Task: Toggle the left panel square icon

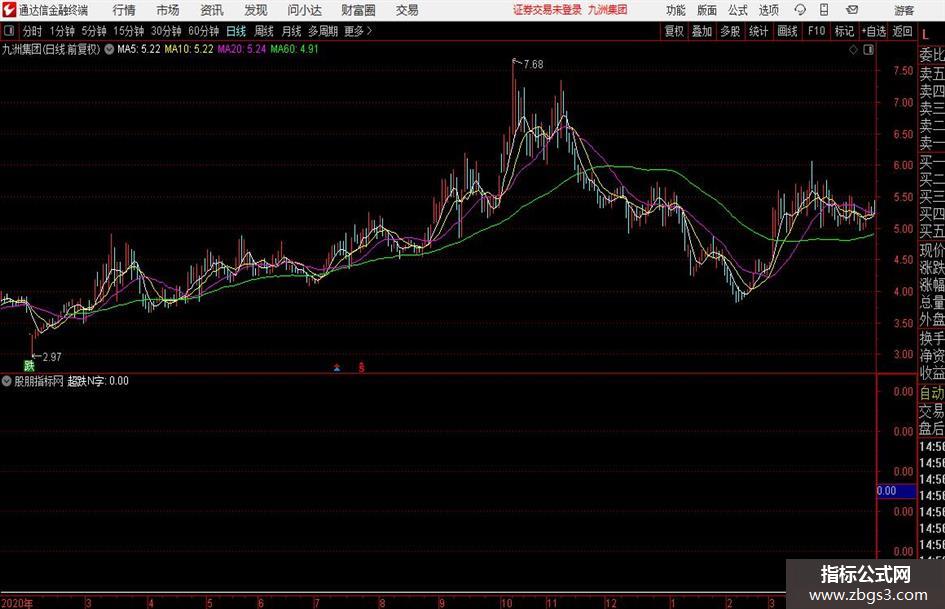Action: pos(8,31)
